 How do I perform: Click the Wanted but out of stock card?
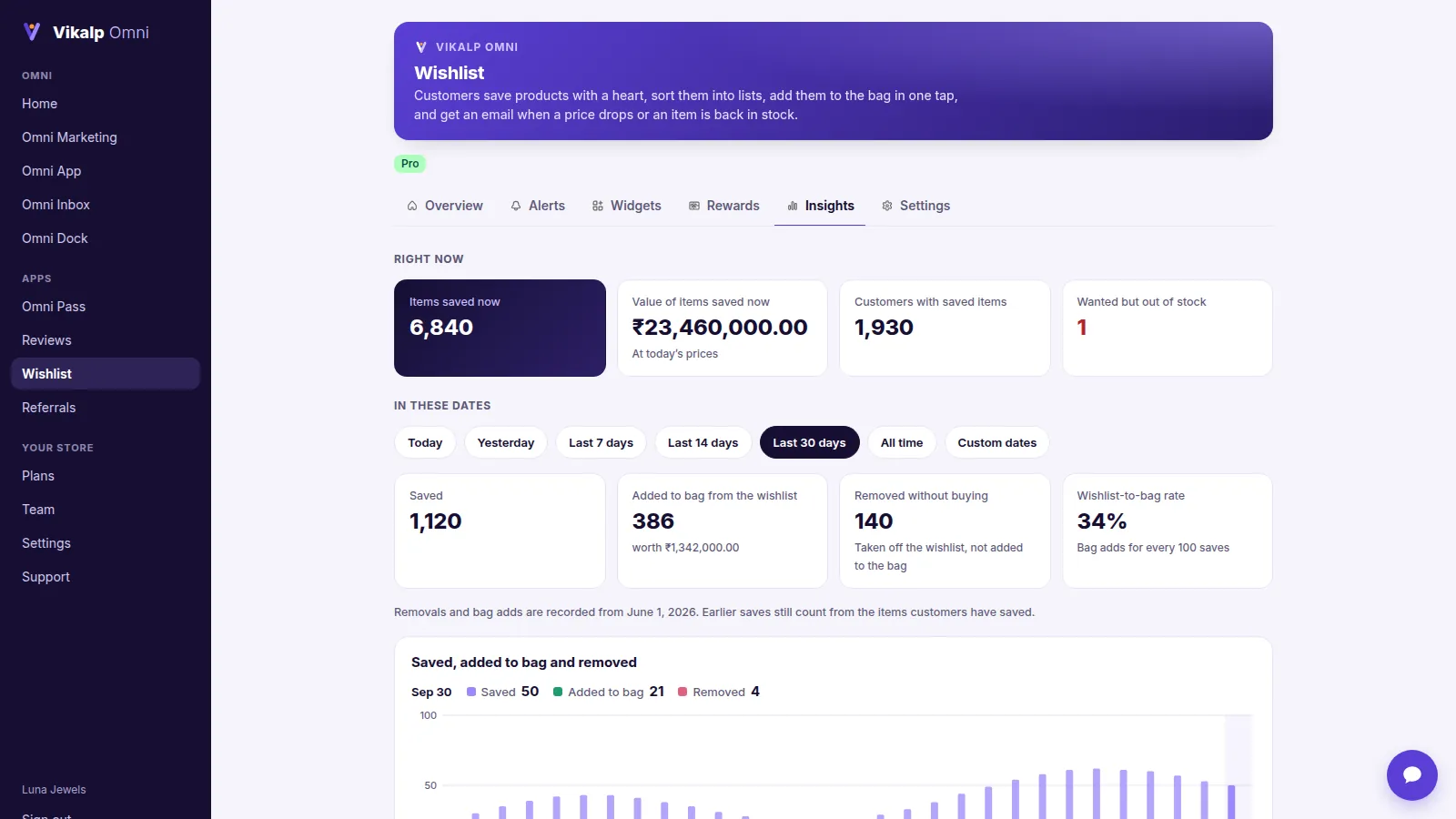coord(1168,328)
